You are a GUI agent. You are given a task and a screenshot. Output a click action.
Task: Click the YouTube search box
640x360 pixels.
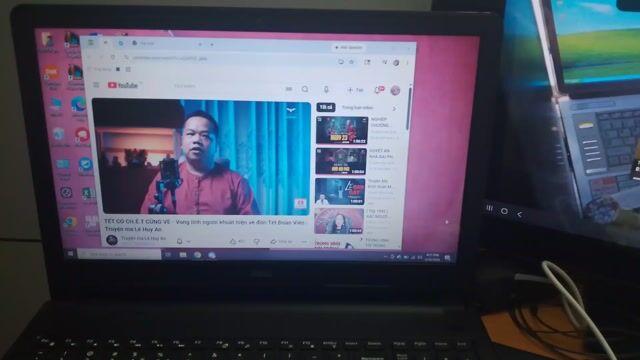[x=227, y=87]
